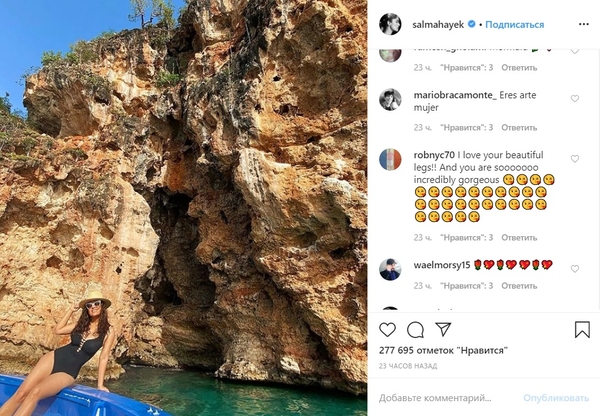View likes on waelmorsy15's comment

point(467,292)
